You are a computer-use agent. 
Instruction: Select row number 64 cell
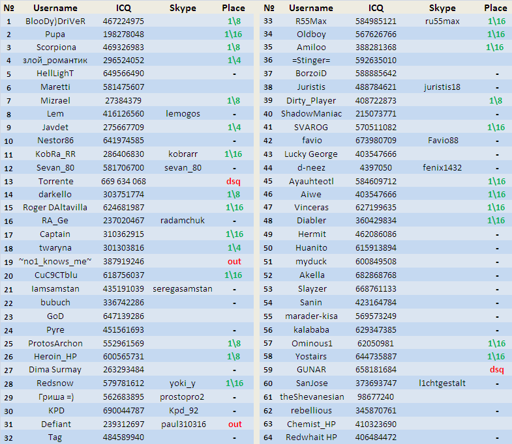click(x=268, y=437)
